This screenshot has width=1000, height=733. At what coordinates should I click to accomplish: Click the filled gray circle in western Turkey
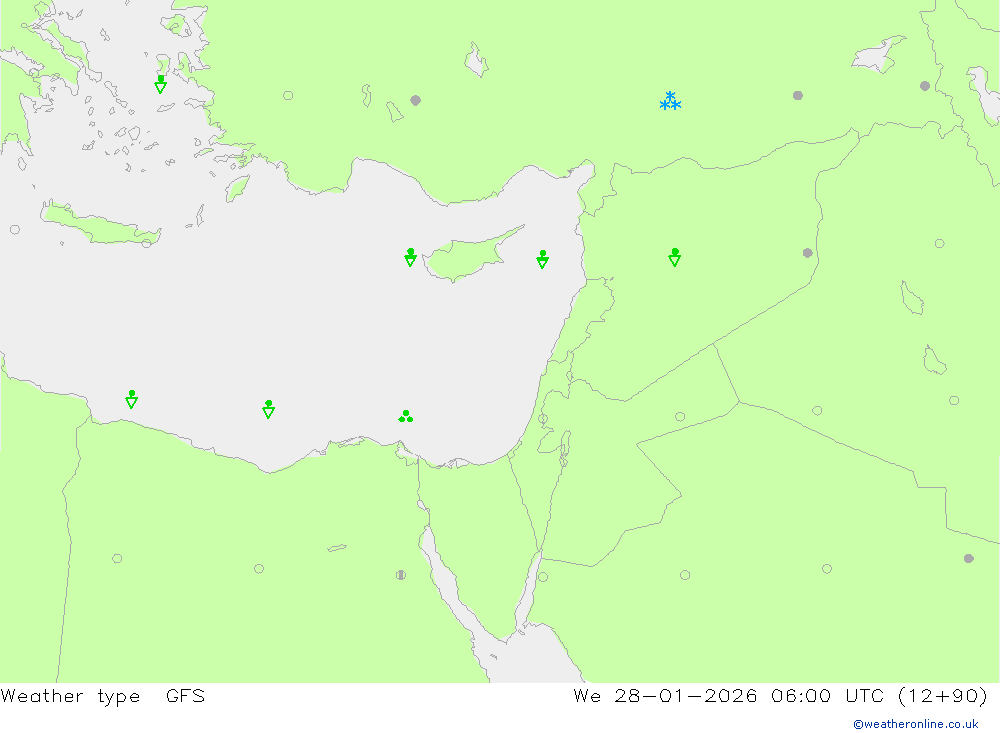416,100
